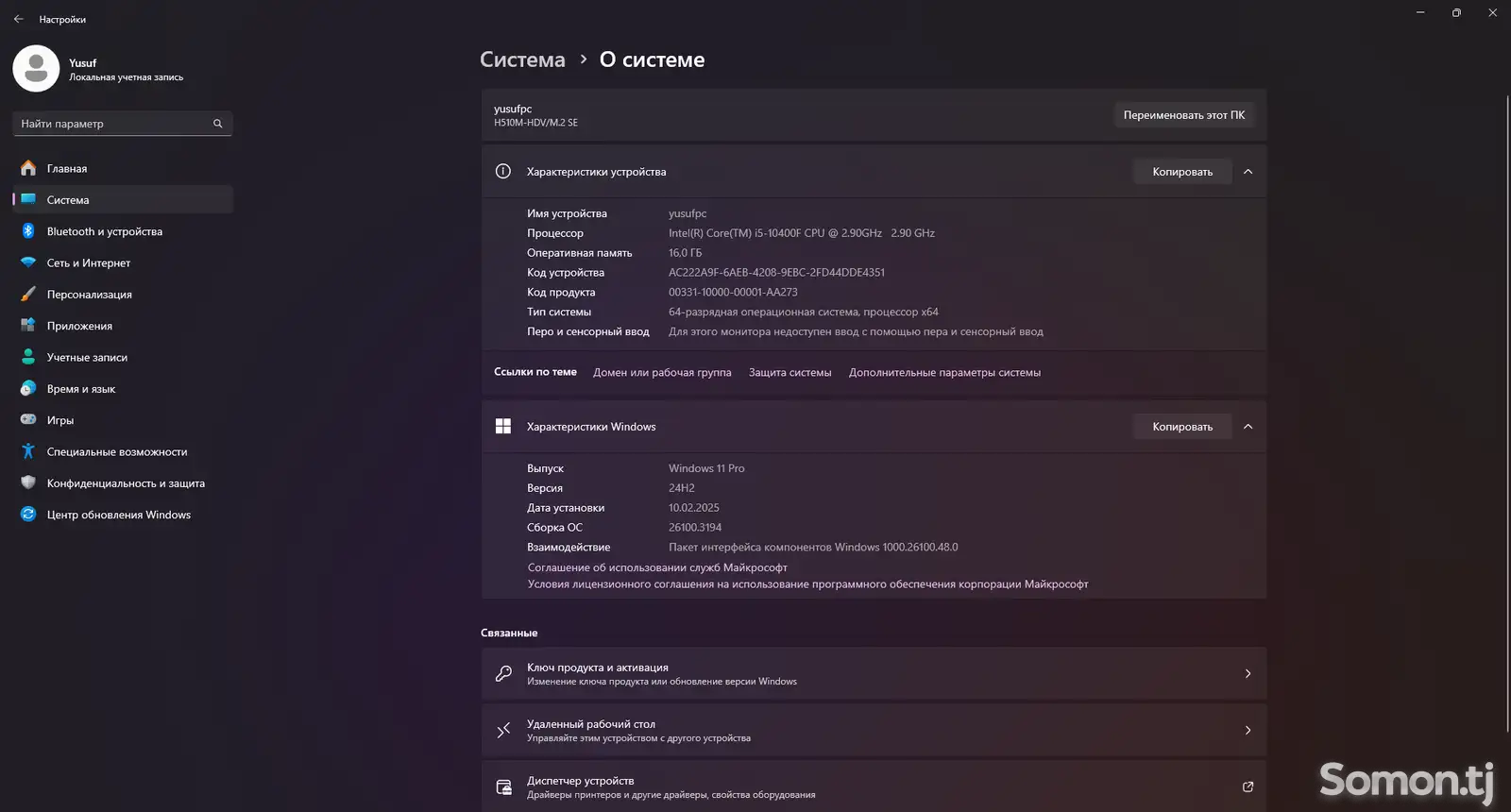The height and width of the screenshot is (812, 1511).
Task: Click the version value 24H2
Action: pos(681,488)
